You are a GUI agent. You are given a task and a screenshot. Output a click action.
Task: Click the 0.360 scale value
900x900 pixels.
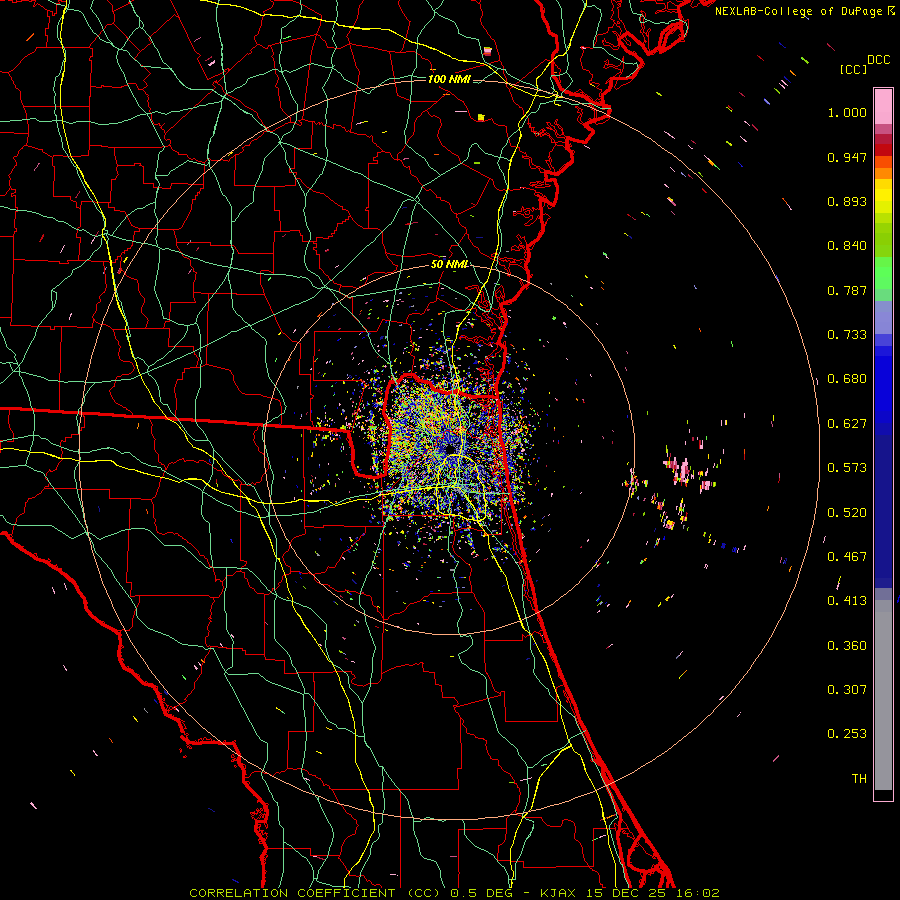[847, 646]
